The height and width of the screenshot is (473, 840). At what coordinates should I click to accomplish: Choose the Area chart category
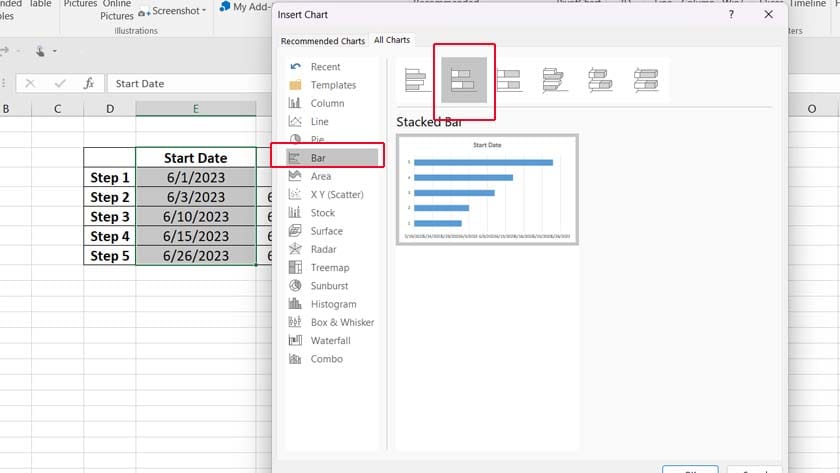coord(332,176)
